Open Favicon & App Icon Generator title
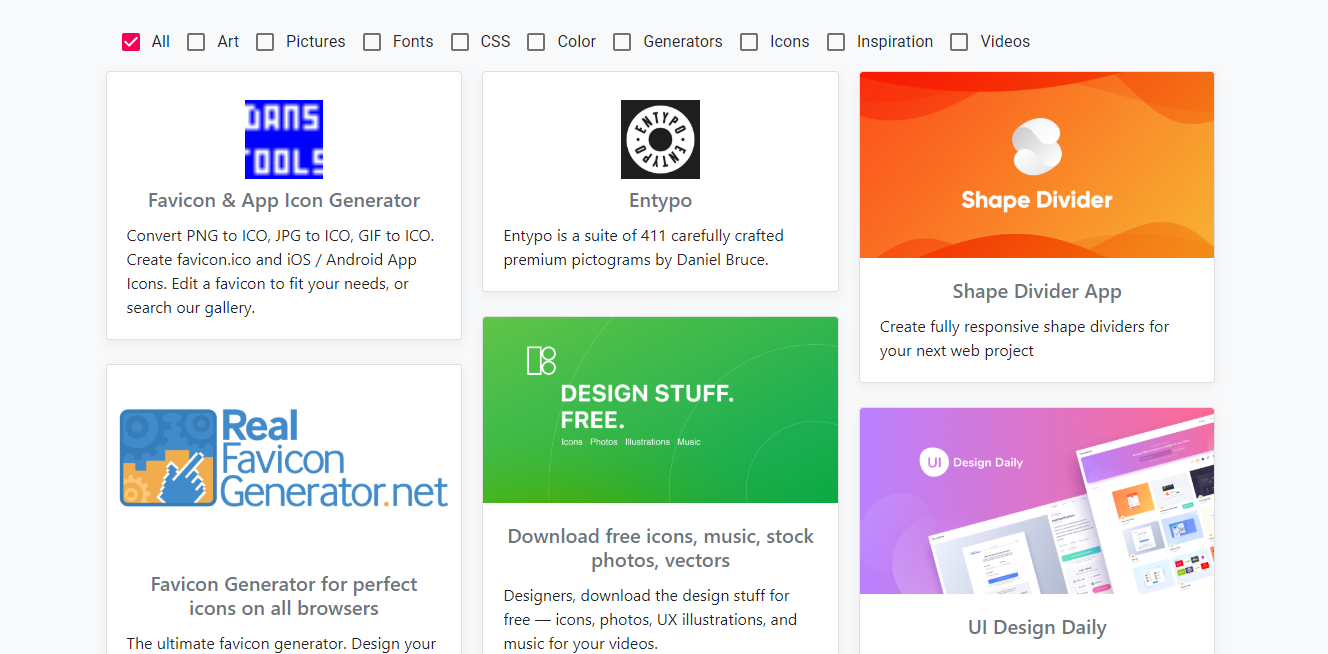The height and width of the screenshot is (654, 1328). click(x=284, y=200)
